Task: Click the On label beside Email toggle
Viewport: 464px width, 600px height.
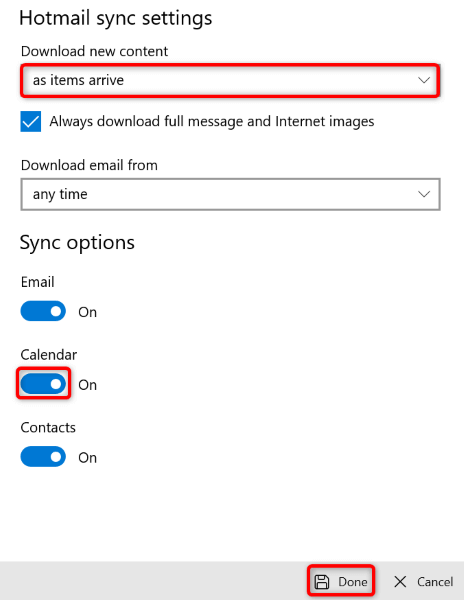Action: click(88, 312)
